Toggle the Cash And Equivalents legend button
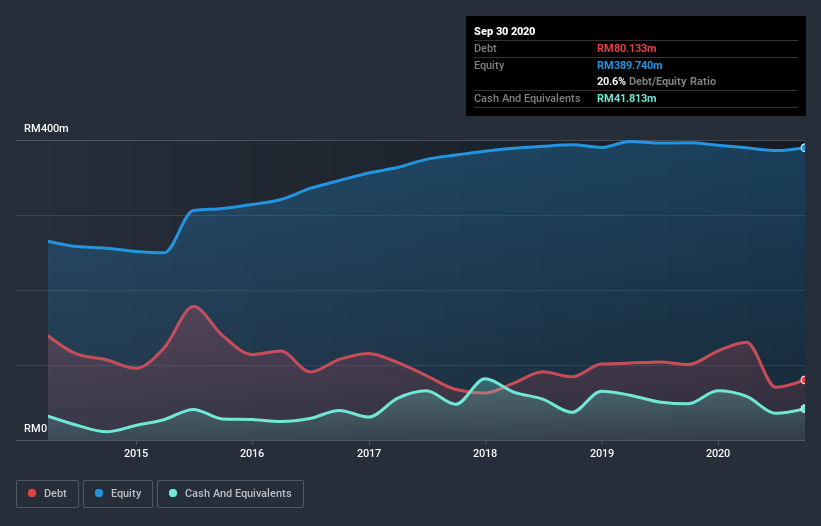 (x=230, y=494)
